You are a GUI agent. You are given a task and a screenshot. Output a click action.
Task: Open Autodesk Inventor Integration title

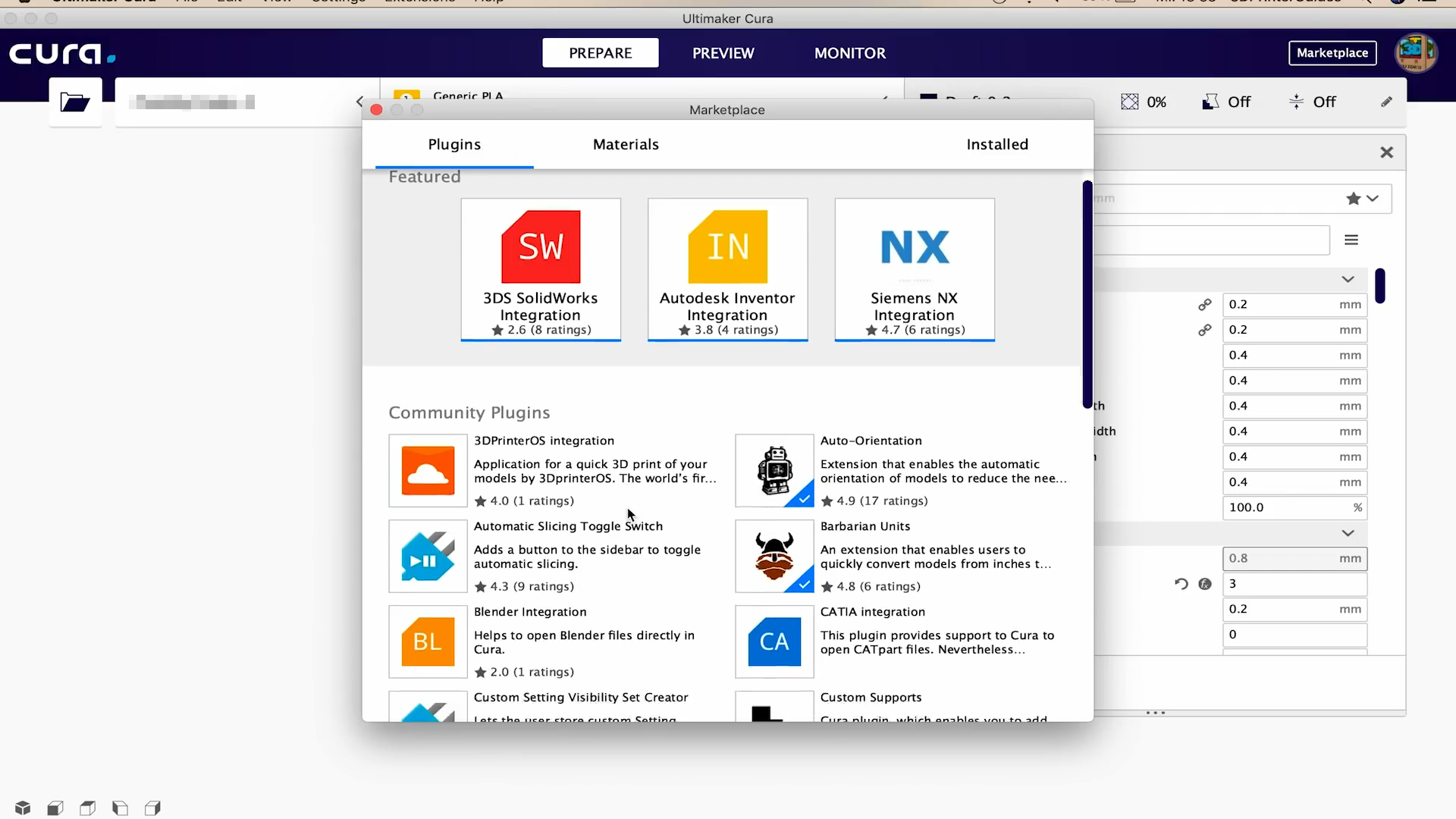point(727,306)
